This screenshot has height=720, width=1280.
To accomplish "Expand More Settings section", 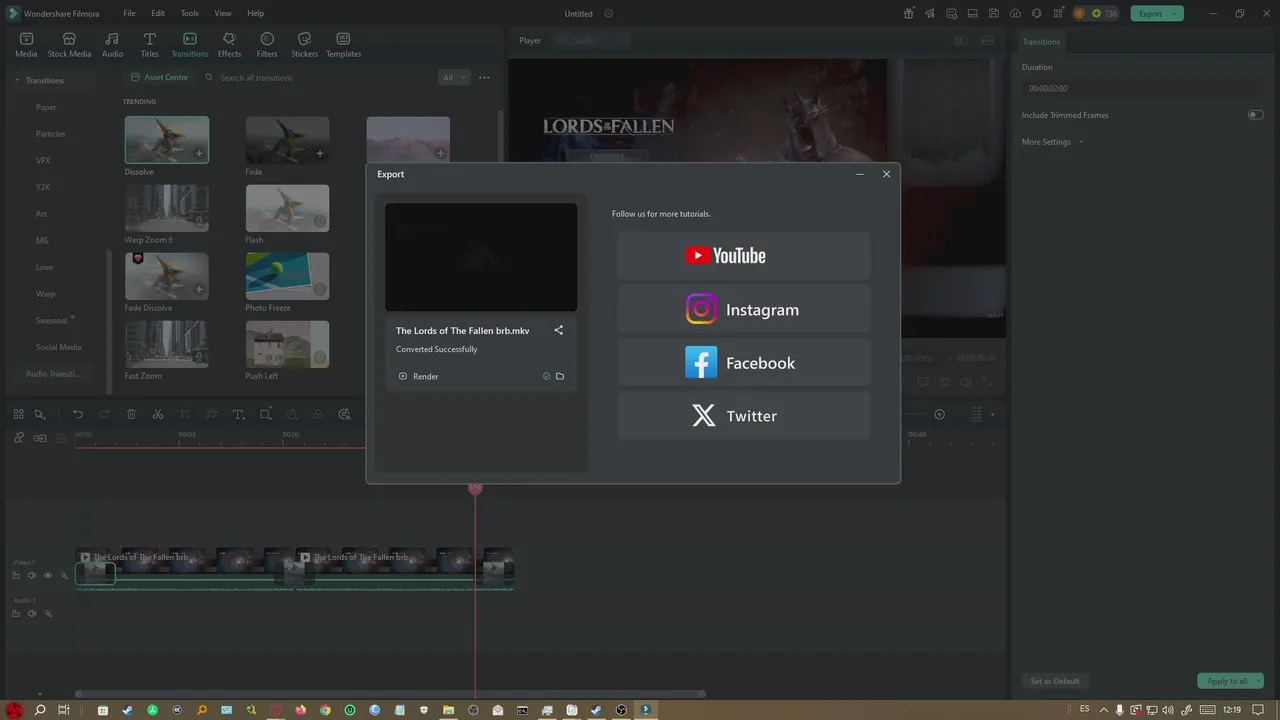I will click(1053, 142).
